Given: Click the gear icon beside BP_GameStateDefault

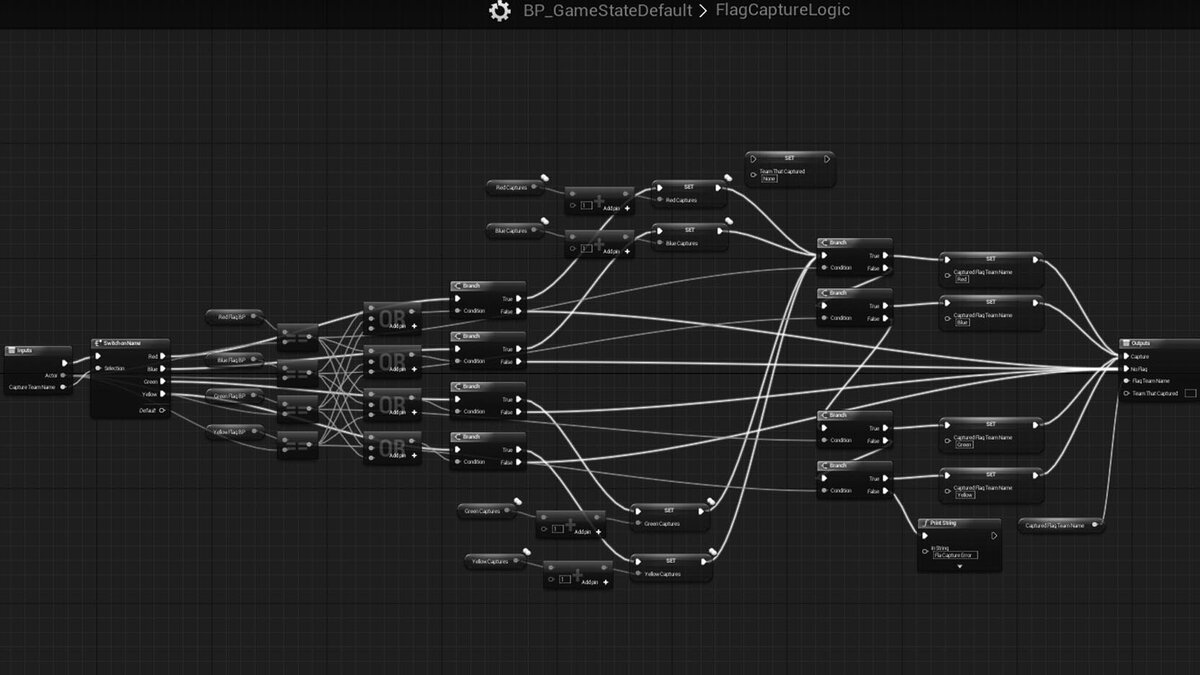Looking at the screenshot, I should tap(499, 12).
